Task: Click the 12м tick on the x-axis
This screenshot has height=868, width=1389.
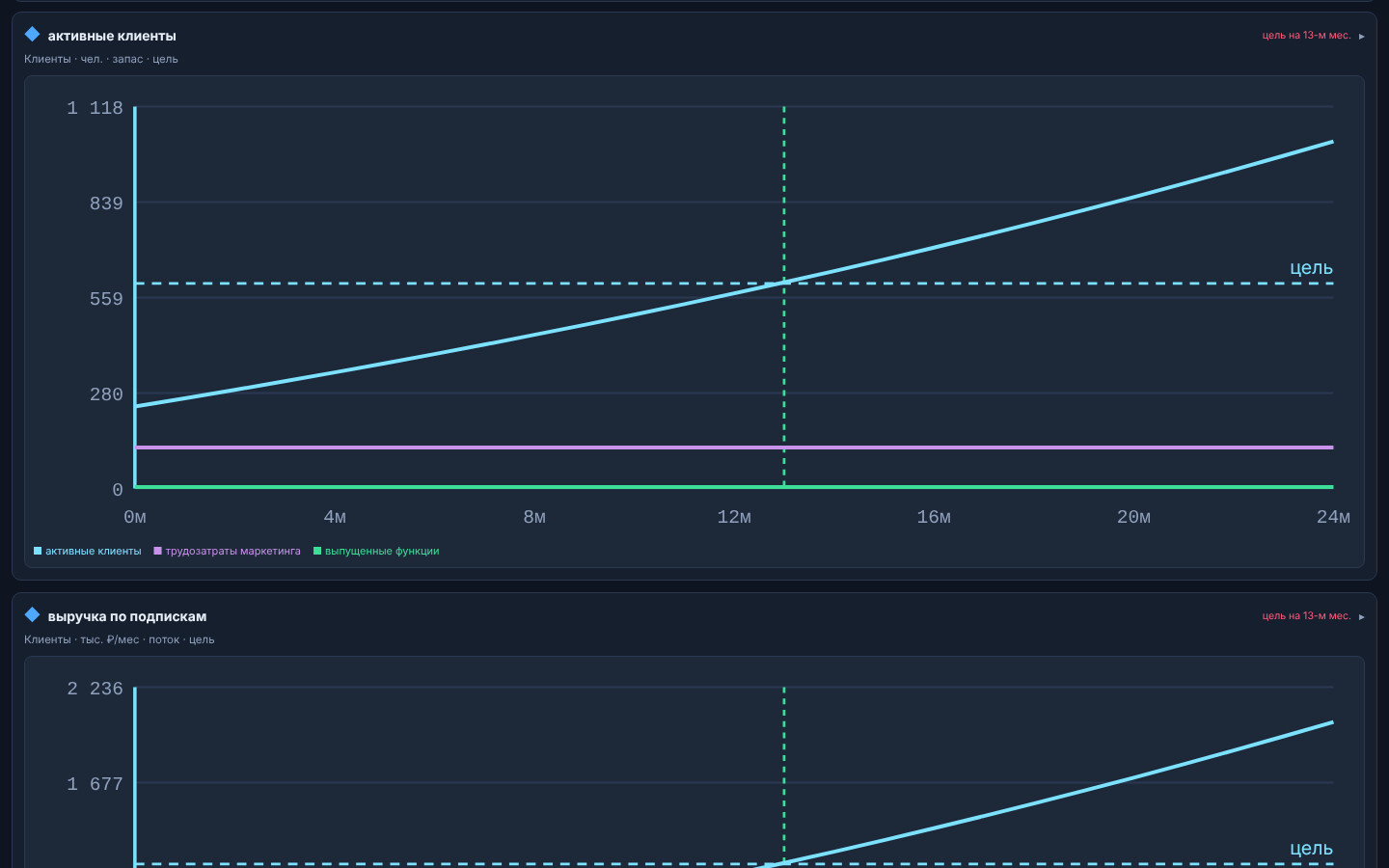Action: point(734,517)
